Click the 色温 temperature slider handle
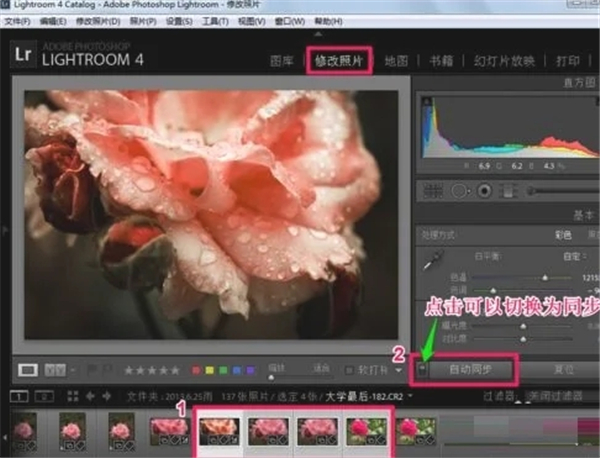Viewport: 600px width, 458px height. pos(545,278)
